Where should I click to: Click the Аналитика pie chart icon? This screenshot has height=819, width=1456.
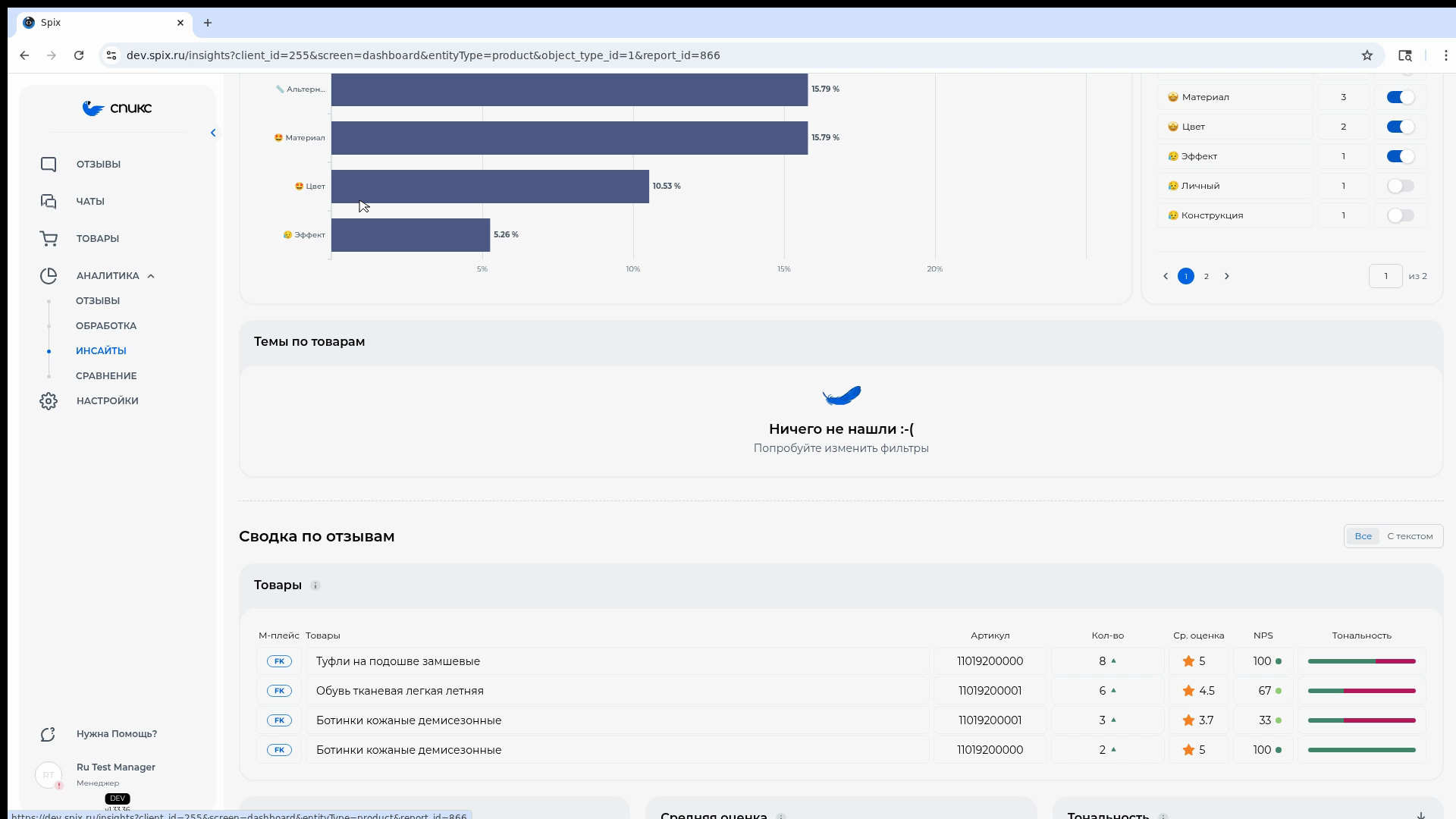click(x=49, y=276)
